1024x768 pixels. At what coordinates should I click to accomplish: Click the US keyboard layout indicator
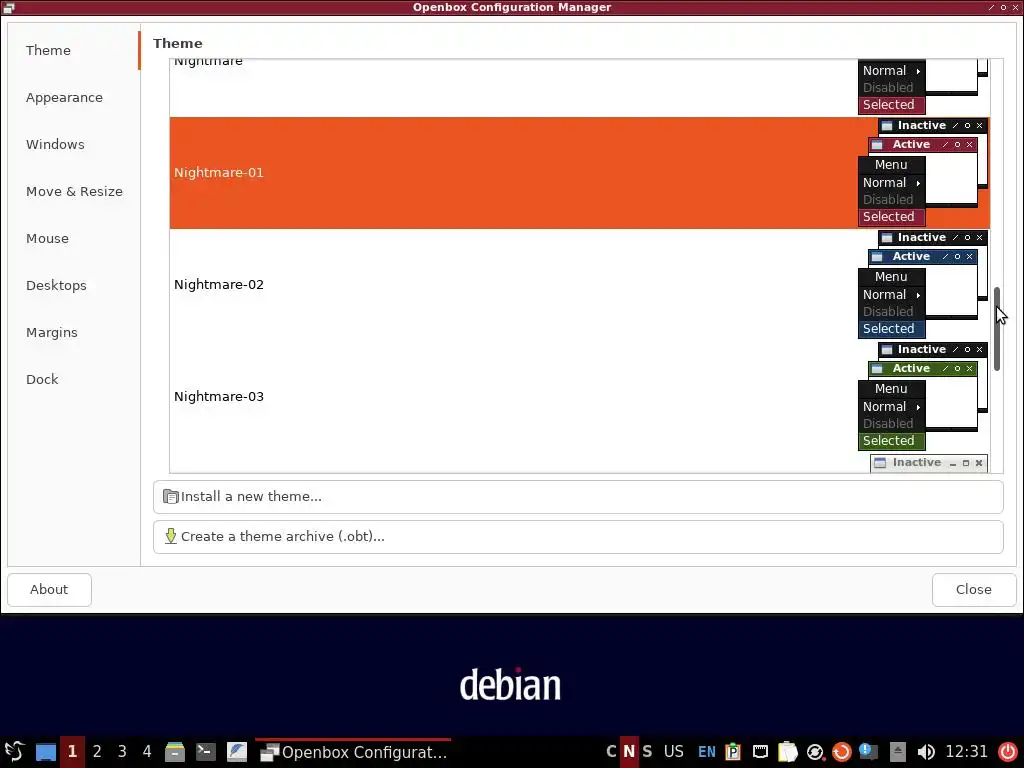tap(673, 752)
